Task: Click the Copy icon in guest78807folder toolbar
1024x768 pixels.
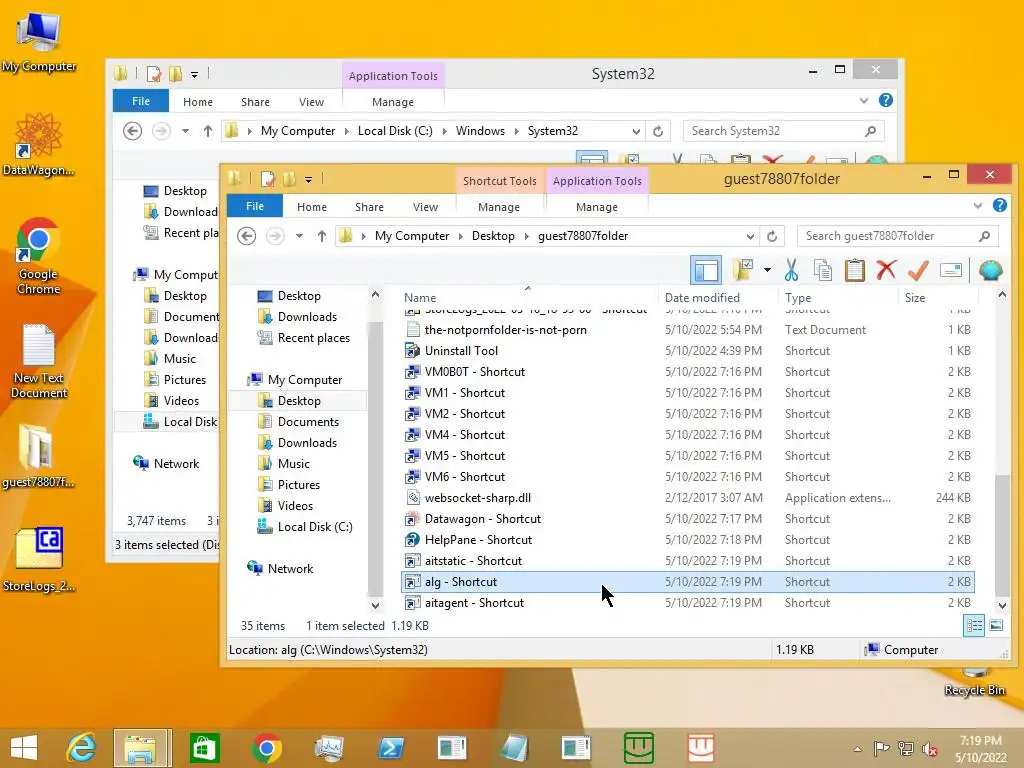Action: pos(823,270)
